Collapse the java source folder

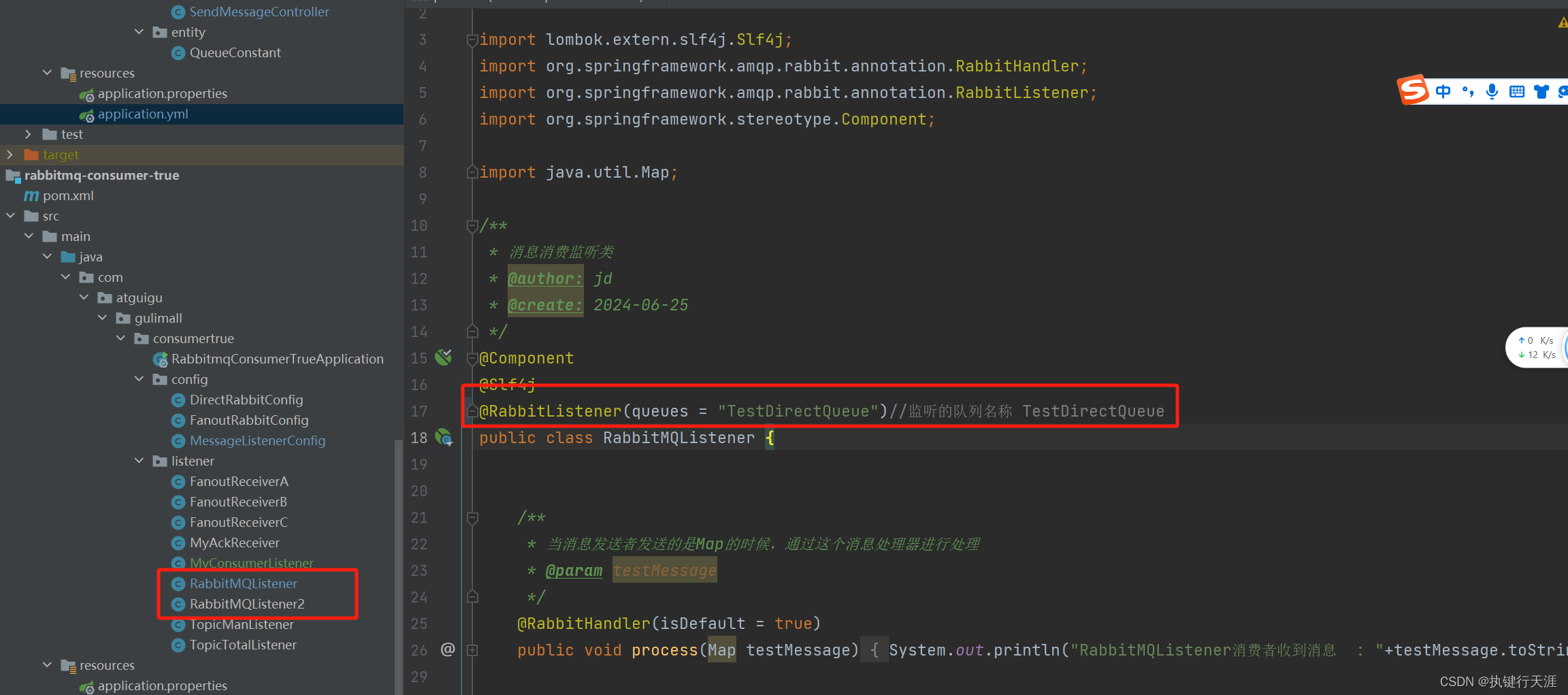47,257
